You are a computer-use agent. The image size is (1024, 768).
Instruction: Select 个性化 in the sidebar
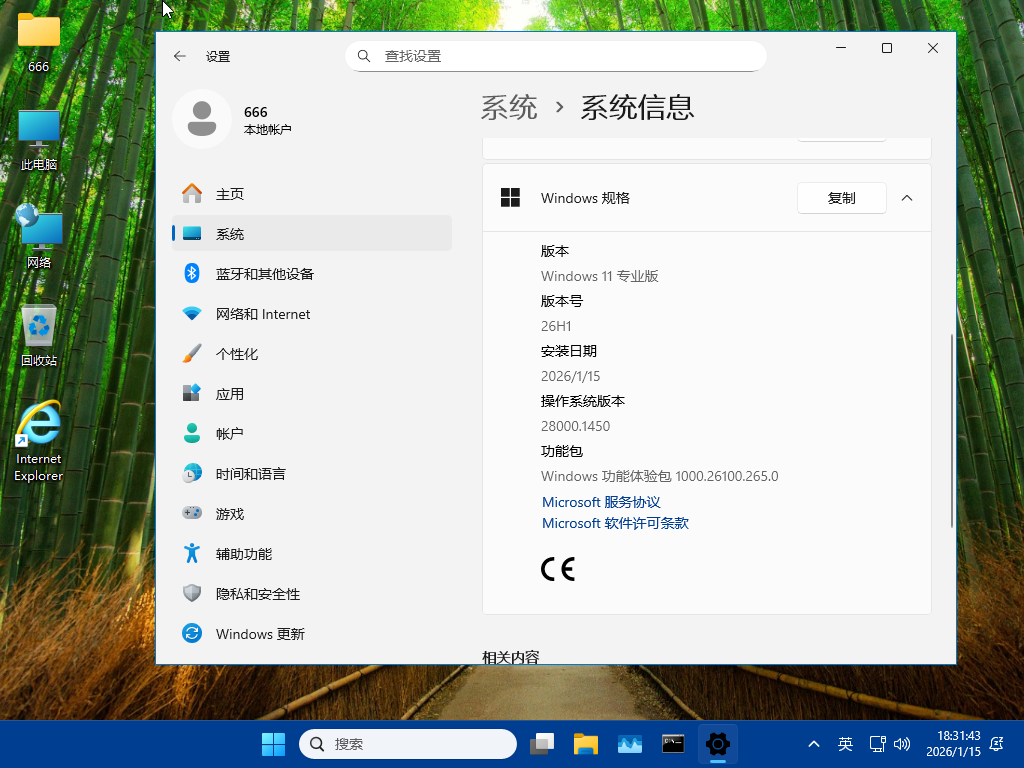[x=237, y=354]
